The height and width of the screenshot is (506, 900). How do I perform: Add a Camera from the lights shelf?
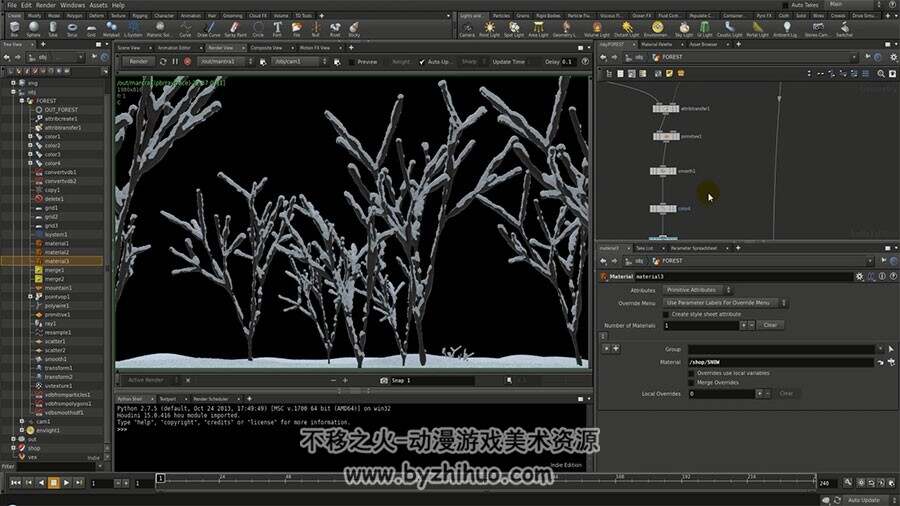[467, 28]
